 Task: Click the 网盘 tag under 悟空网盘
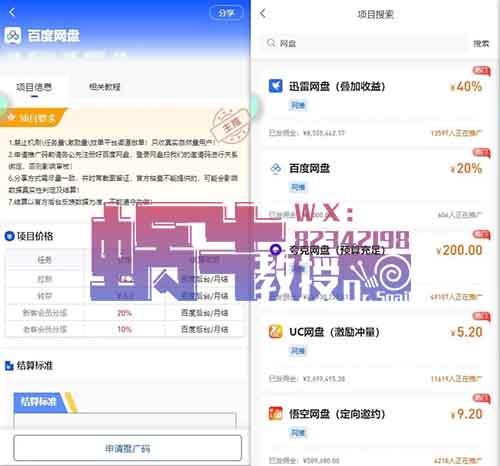(298, 433)
